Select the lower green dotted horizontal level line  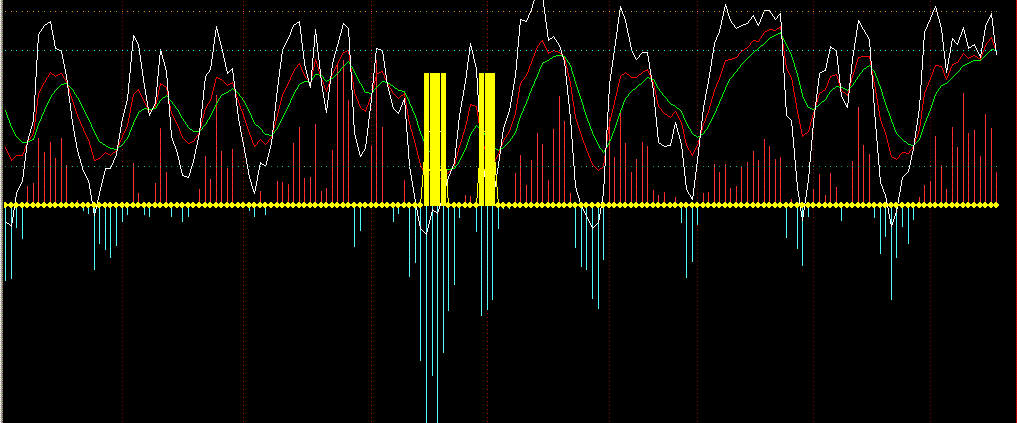pyautogui.click(x=501, y=167)
